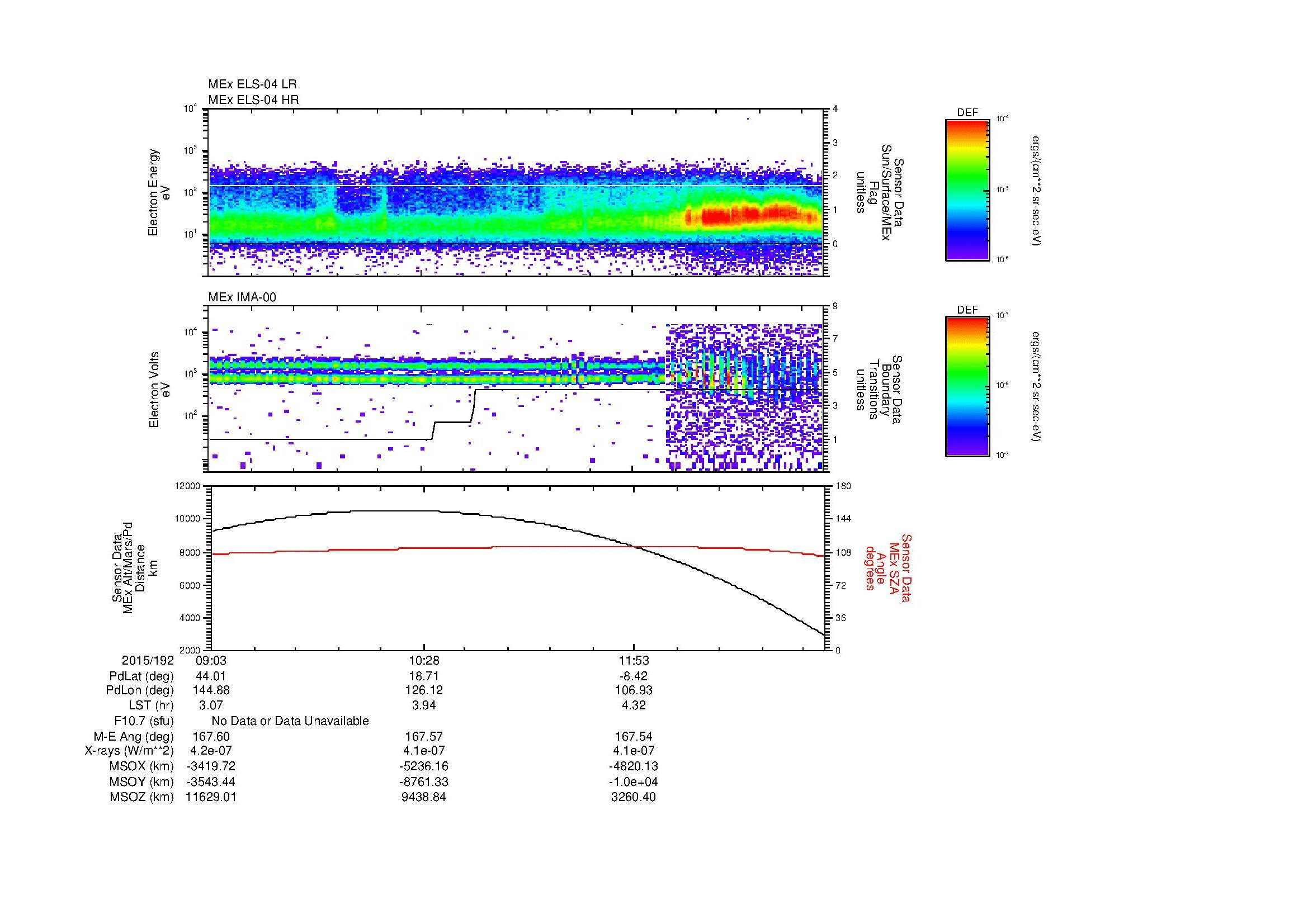Click the red MEx SZA Angle axis label

coord(887,567)
